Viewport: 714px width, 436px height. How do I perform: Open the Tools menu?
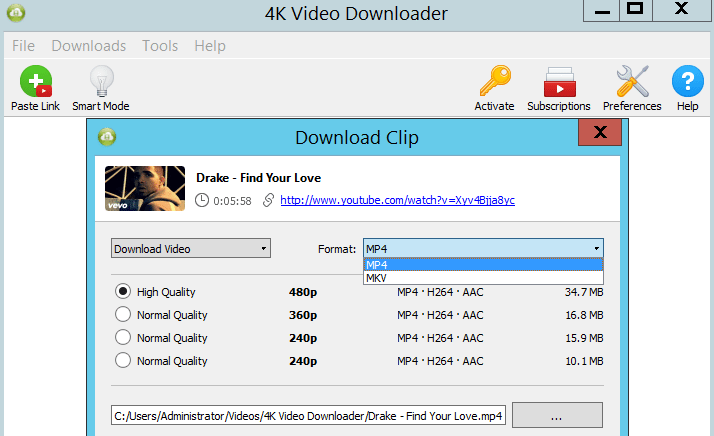(x=160, y=46)
